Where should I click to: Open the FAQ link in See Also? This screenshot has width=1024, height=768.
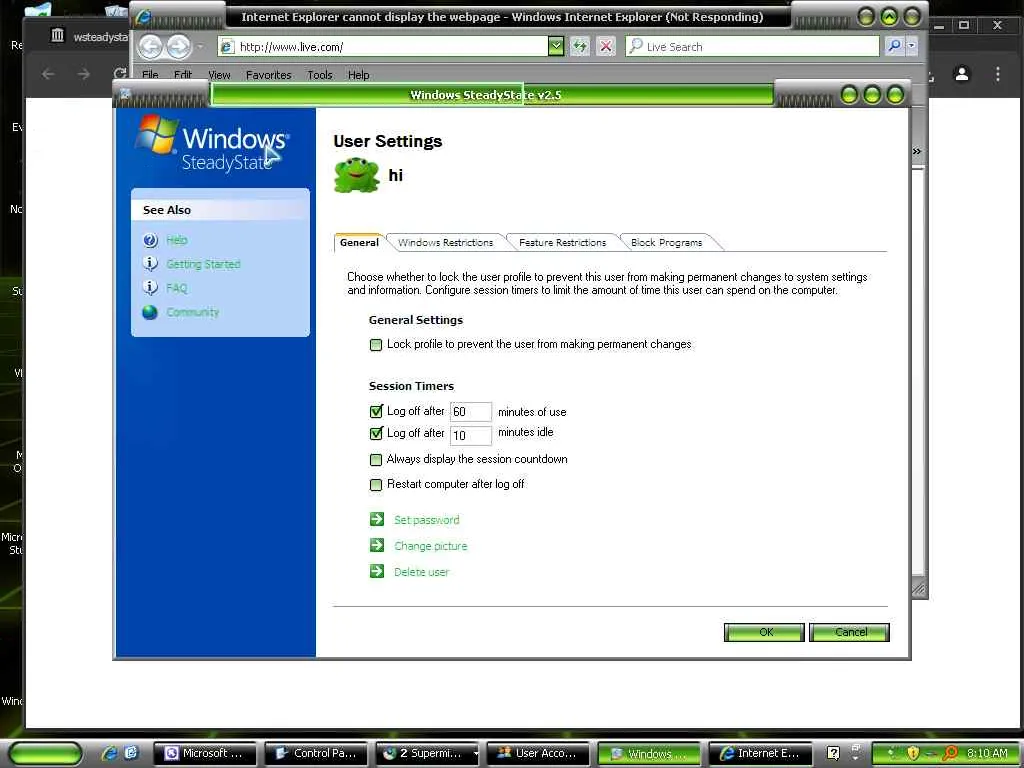coord(176,288)
